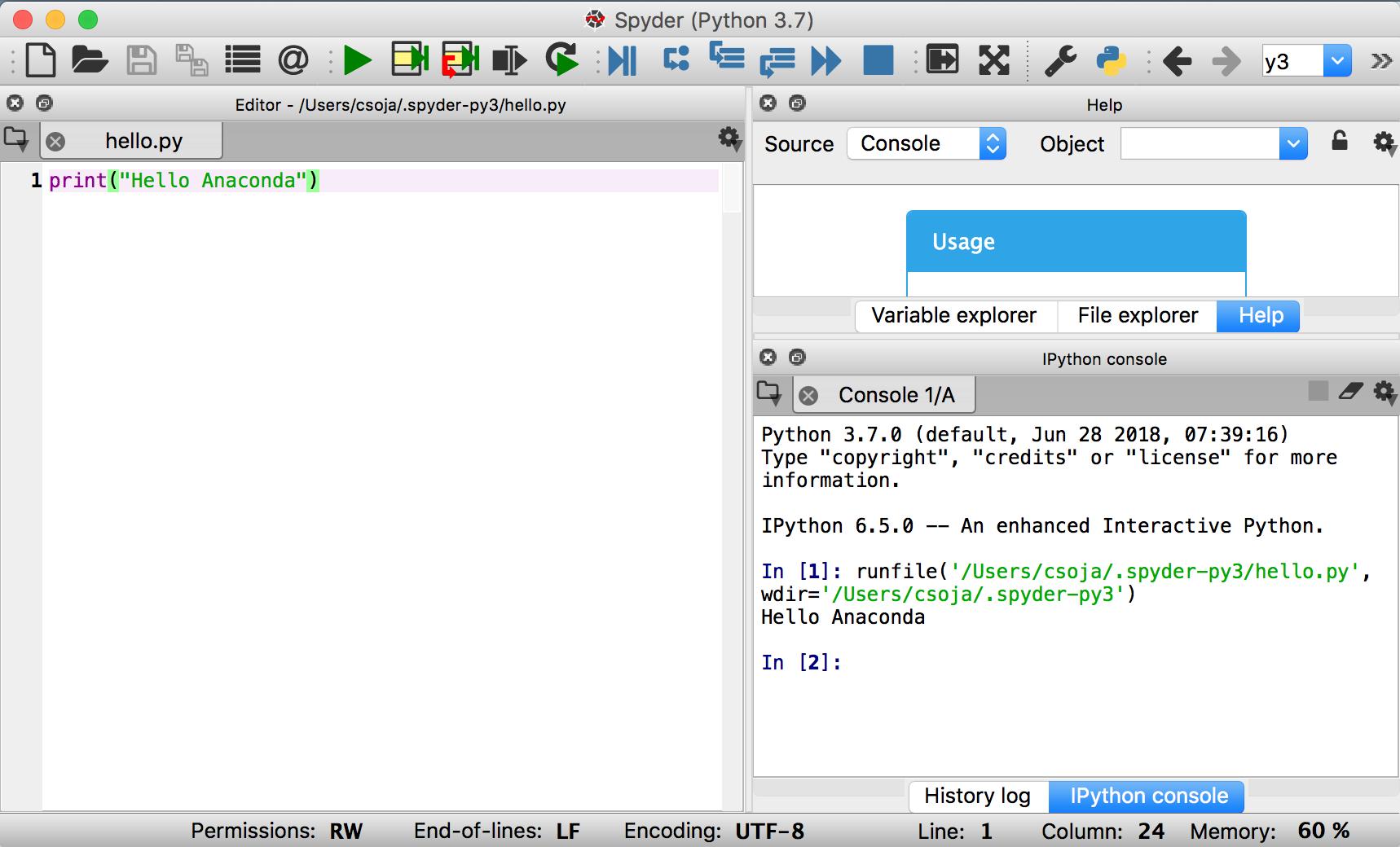Remove all console output with eraser icon
This screenshot has height=847, width=1400.
click(1351, 391)
